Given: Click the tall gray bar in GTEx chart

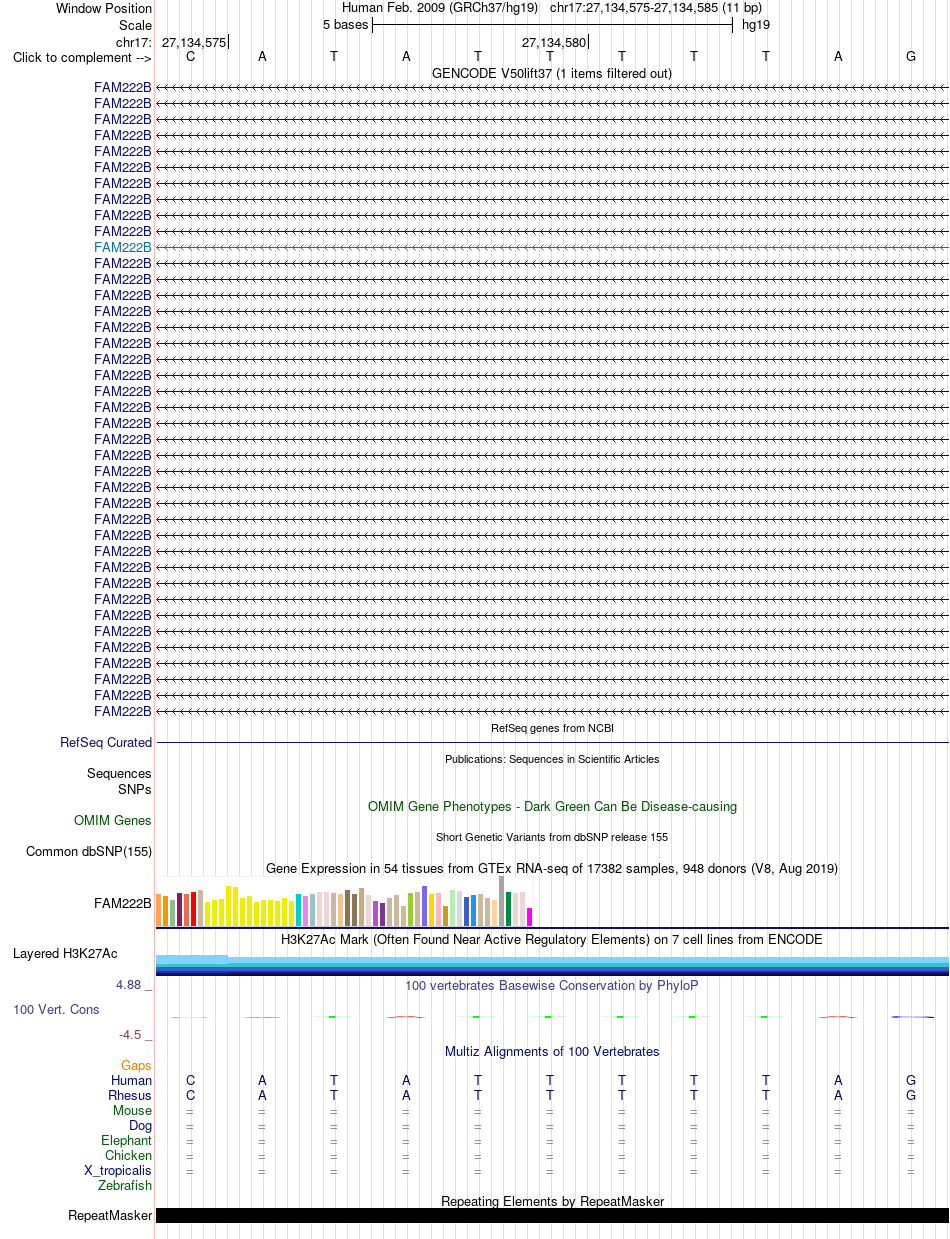Looking at the screenshot, I should point(502,901).
